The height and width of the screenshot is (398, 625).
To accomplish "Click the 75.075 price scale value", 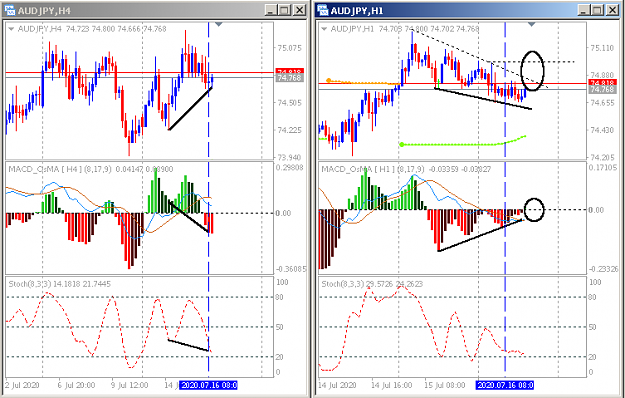I will click(x=289, y=48).
